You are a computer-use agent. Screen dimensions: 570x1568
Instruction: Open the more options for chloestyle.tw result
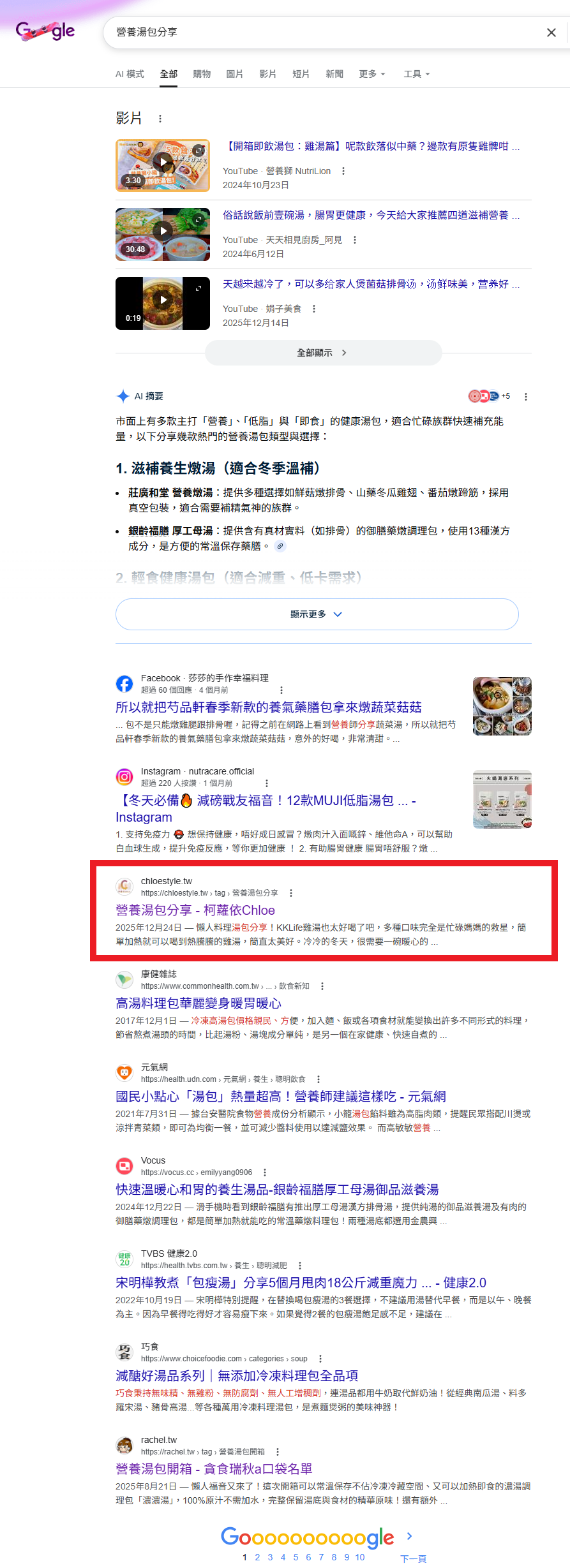[291, 893]
